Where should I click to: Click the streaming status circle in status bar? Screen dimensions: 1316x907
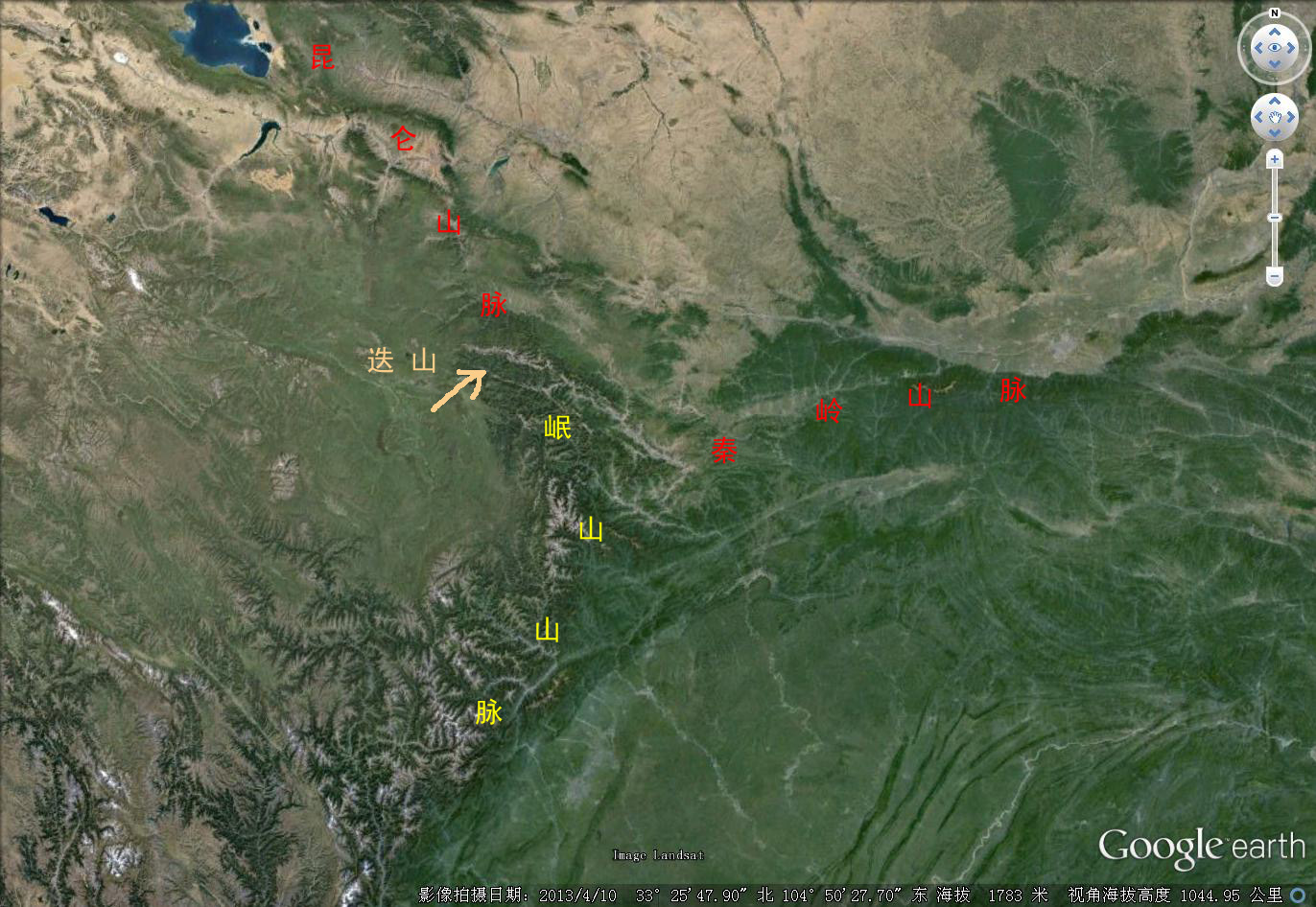click(x=1298, y=895)
